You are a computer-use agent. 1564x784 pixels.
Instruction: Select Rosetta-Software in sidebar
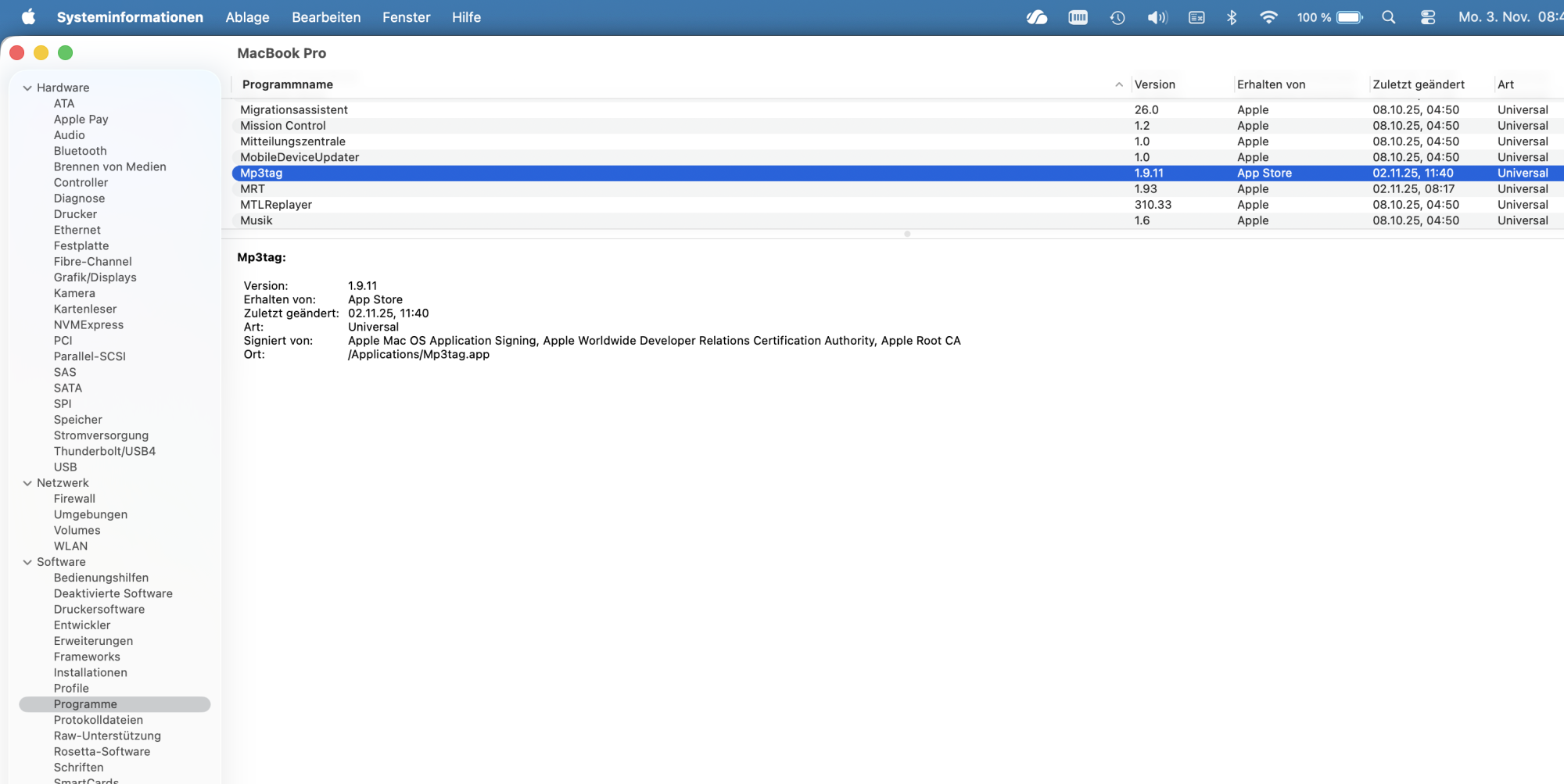coord(102,751)
